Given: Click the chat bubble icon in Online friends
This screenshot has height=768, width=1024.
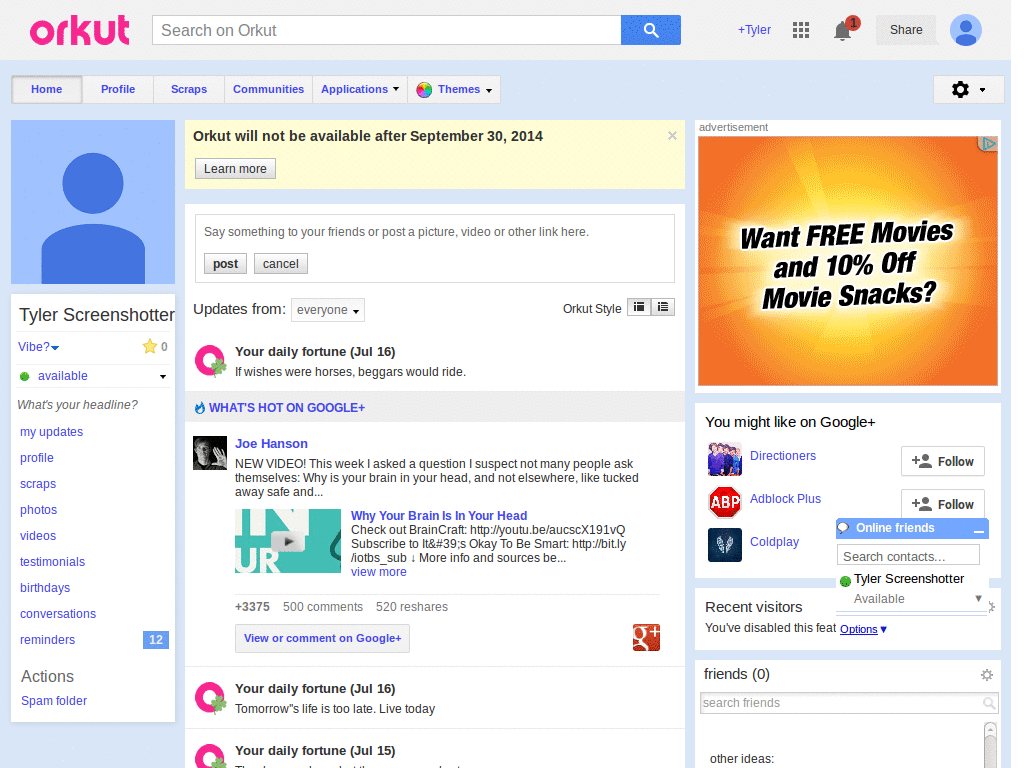Looking at the screenshot, I should (x=844, y=528).
